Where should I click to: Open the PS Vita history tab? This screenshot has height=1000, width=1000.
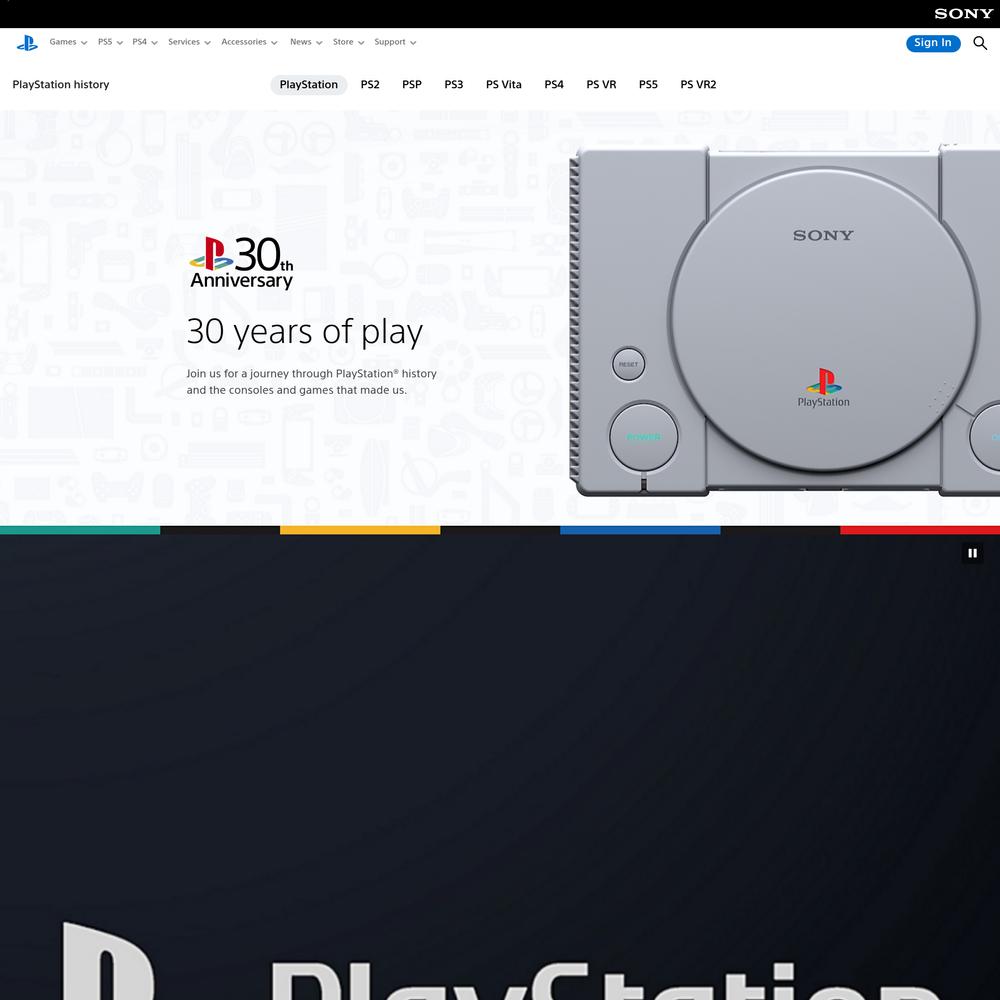click(504, 85)
